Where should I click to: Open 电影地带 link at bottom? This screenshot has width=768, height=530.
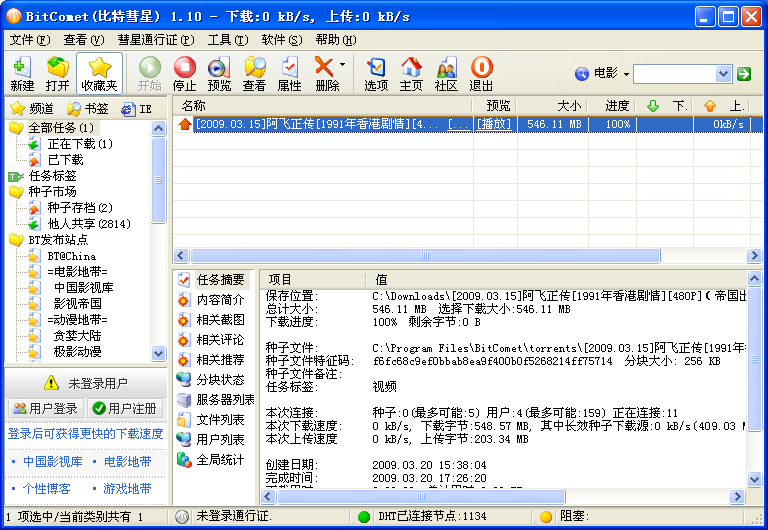pos(127,461)
